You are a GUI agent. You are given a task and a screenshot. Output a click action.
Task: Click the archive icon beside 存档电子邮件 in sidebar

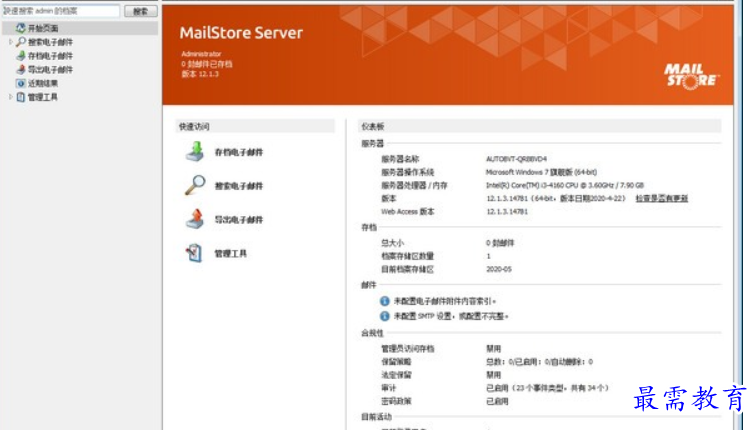21,56
